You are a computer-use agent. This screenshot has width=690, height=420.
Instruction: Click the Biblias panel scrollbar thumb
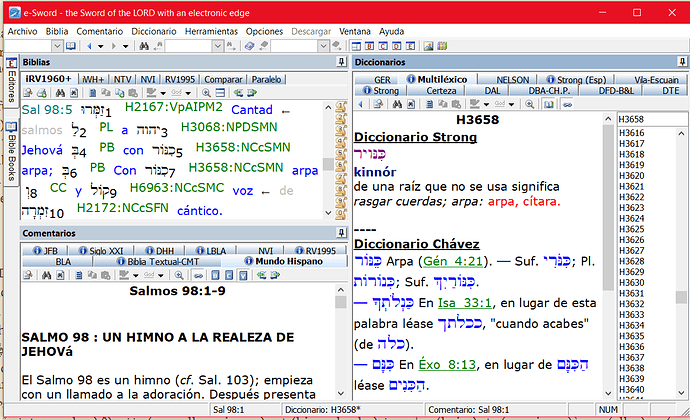[328, 164]
